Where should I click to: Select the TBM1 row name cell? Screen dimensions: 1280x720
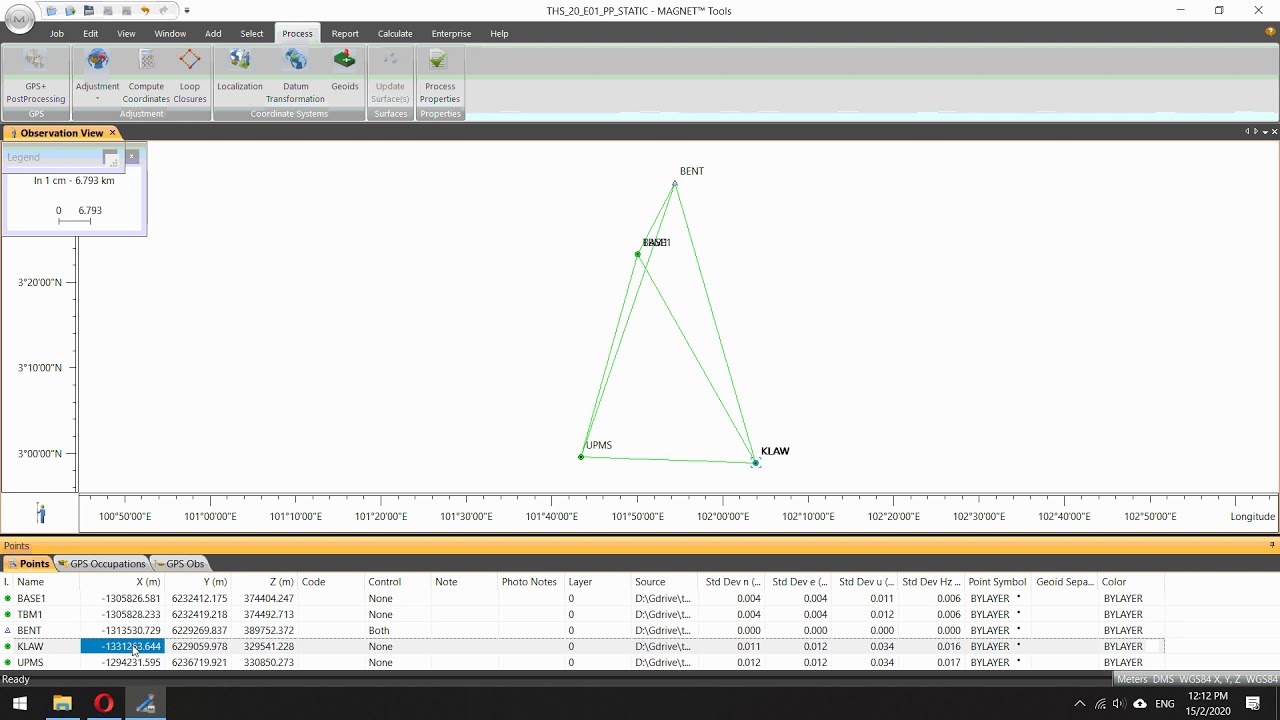click(47, 614)
